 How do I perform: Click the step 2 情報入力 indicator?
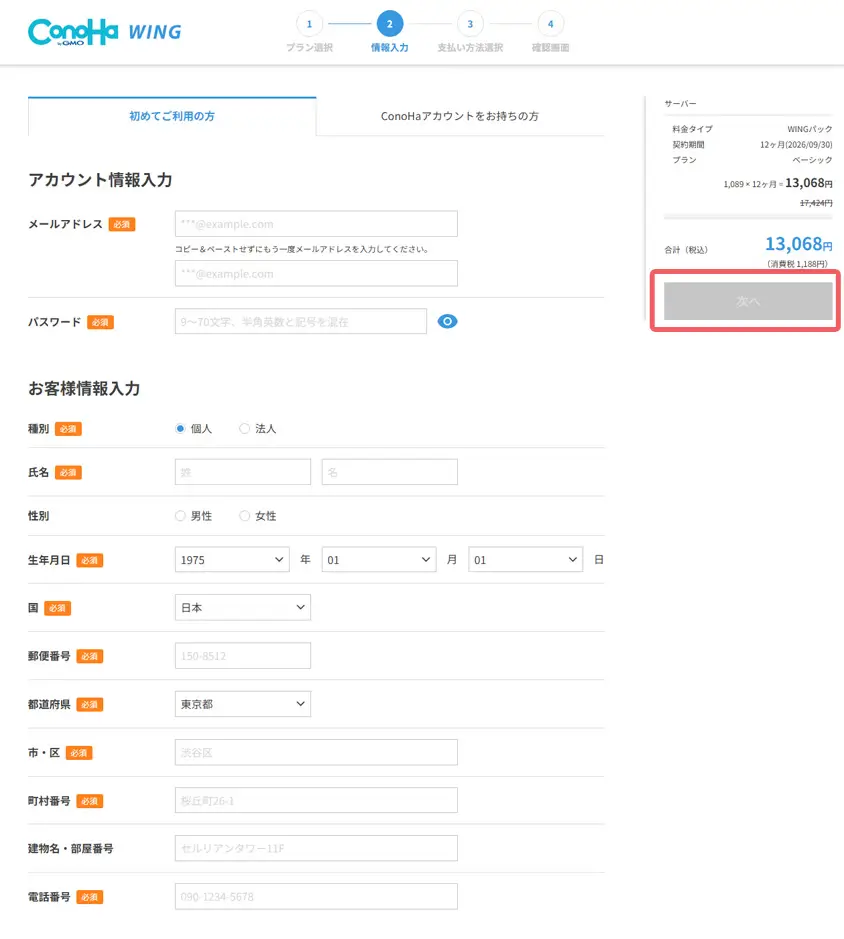389,22
